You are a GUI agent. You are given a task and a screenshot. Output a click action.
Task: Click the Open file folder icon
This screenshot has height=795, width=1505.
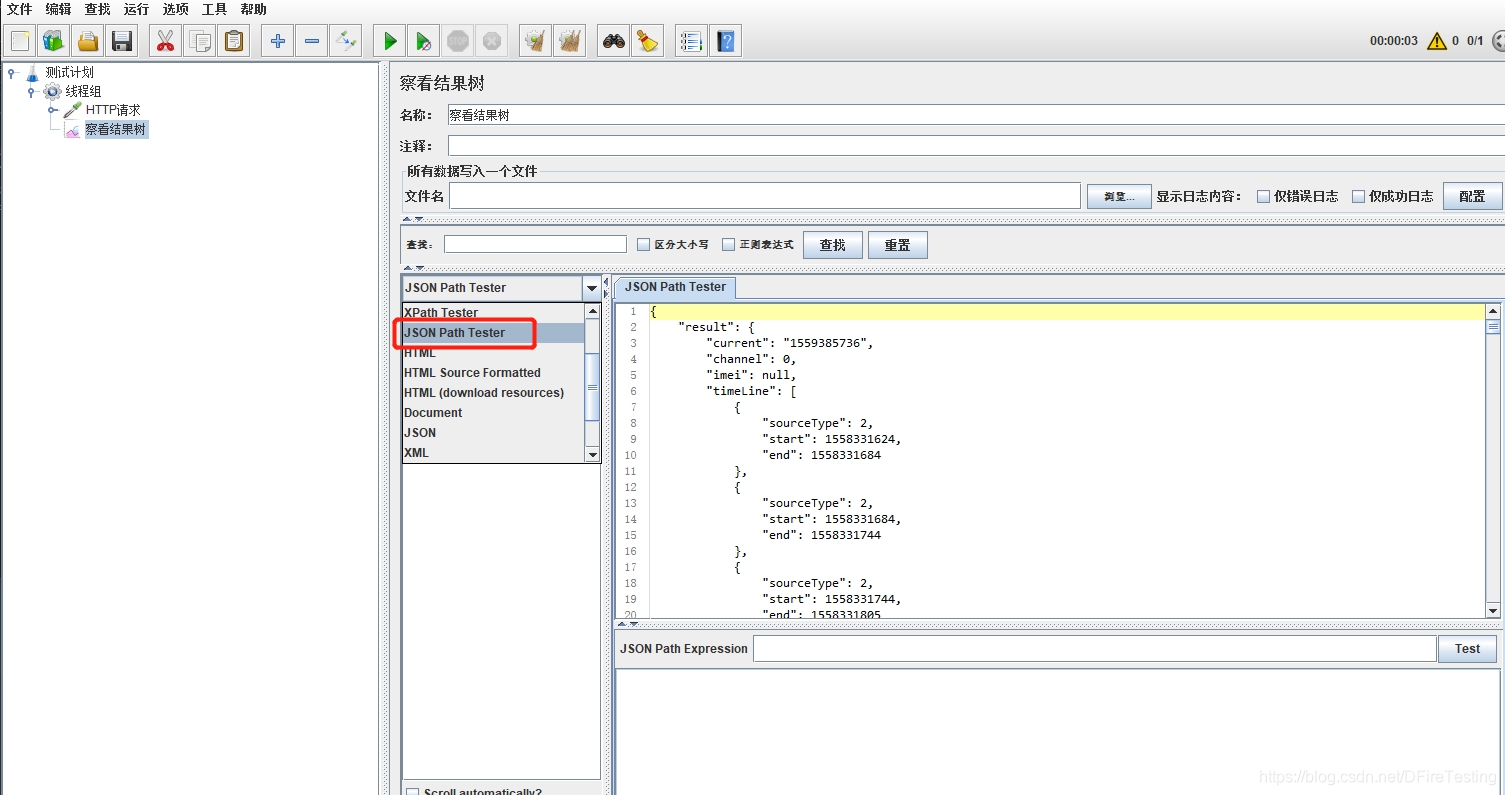click(88, 41)
